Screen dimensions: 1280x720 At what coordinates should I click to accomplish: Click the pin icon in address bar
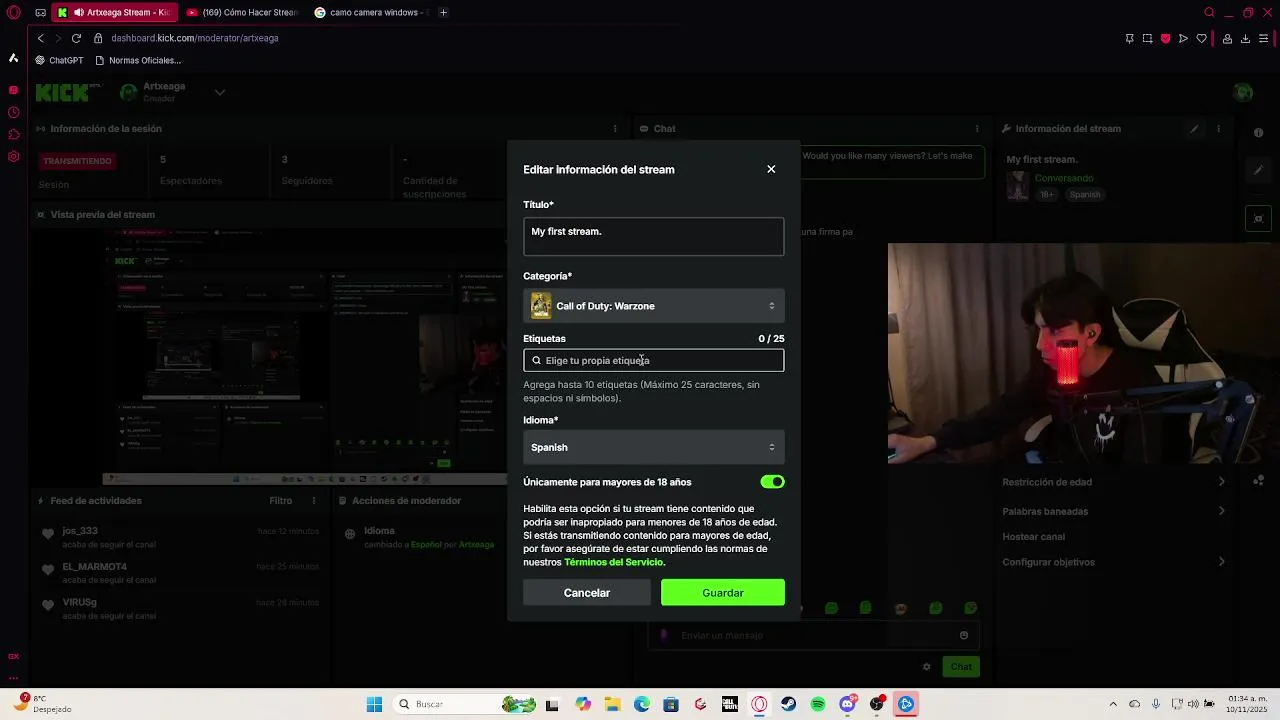click(1129, 39)
